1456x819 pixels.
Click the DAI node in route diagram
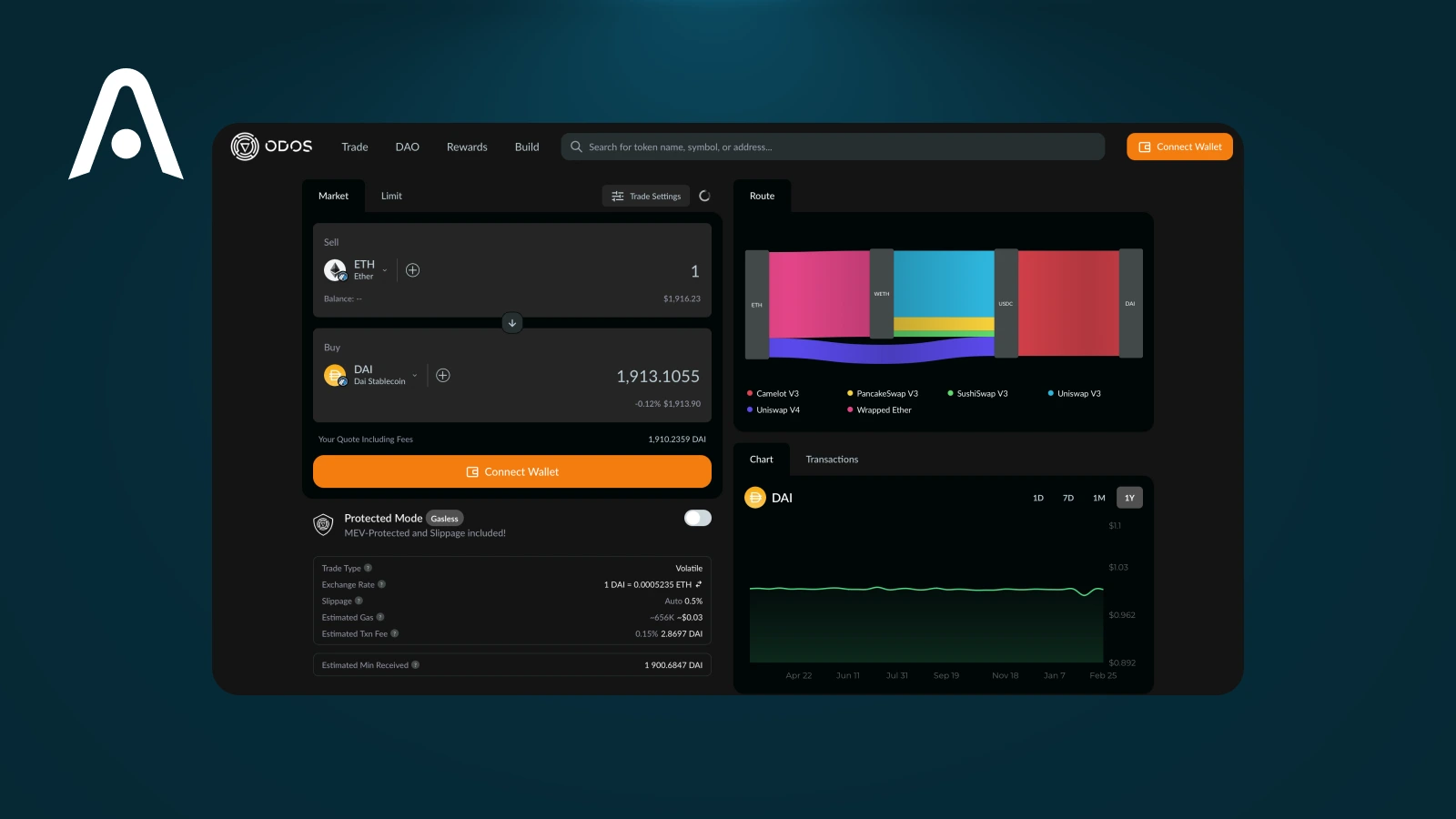1130,303
